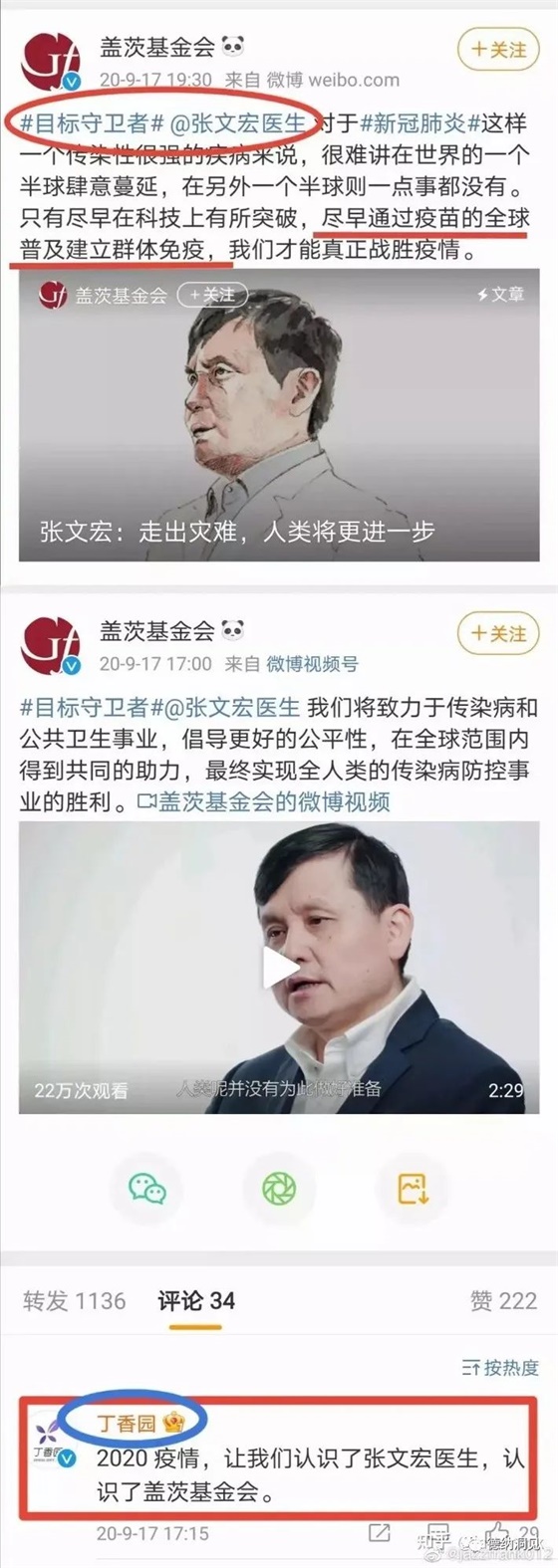The image size is (558, 1568).
Task: Play the Zhang Wenhong video
Action: pos(280,967)
